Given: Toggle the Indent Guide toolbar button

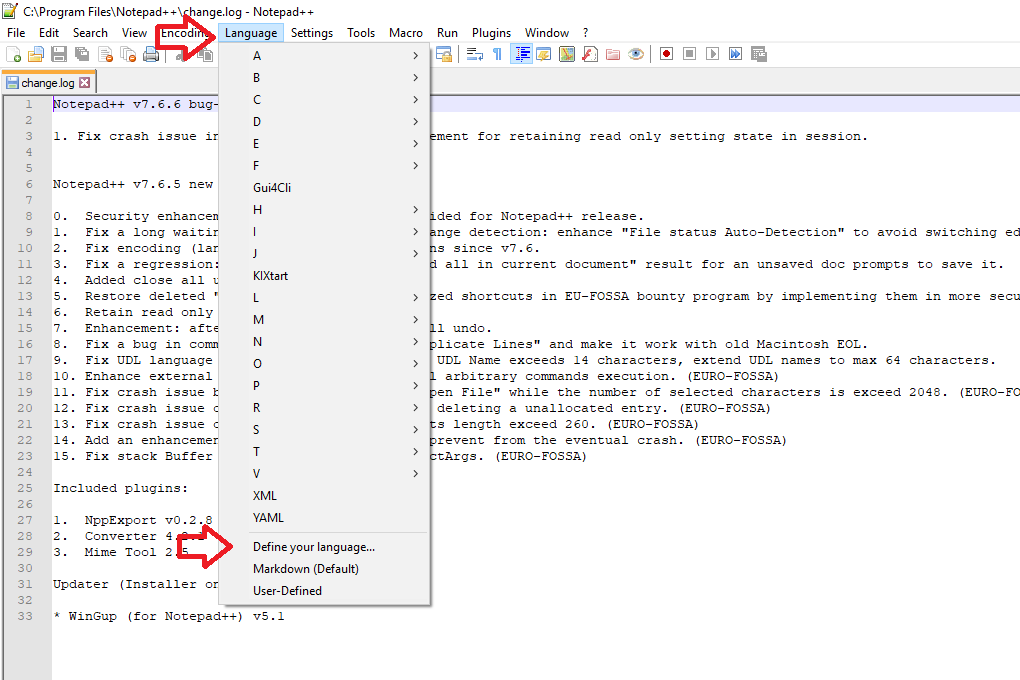Looking at the screenshot, I should (521, 54).
